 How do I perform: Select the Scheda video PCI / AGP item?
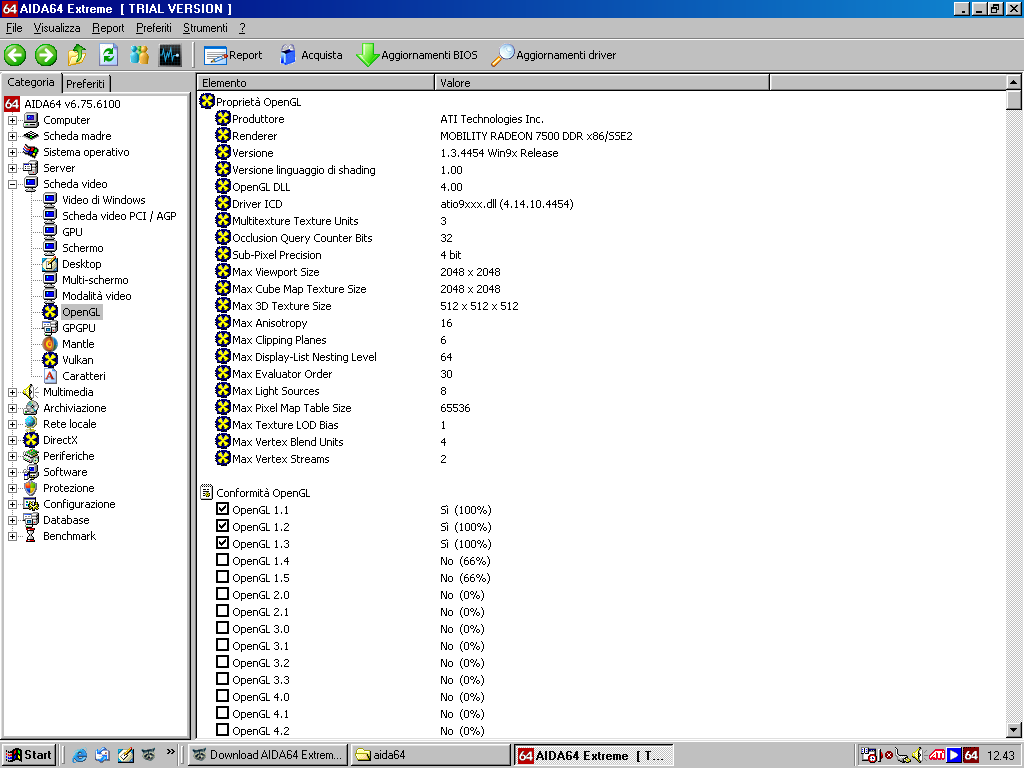click(119, 216)
